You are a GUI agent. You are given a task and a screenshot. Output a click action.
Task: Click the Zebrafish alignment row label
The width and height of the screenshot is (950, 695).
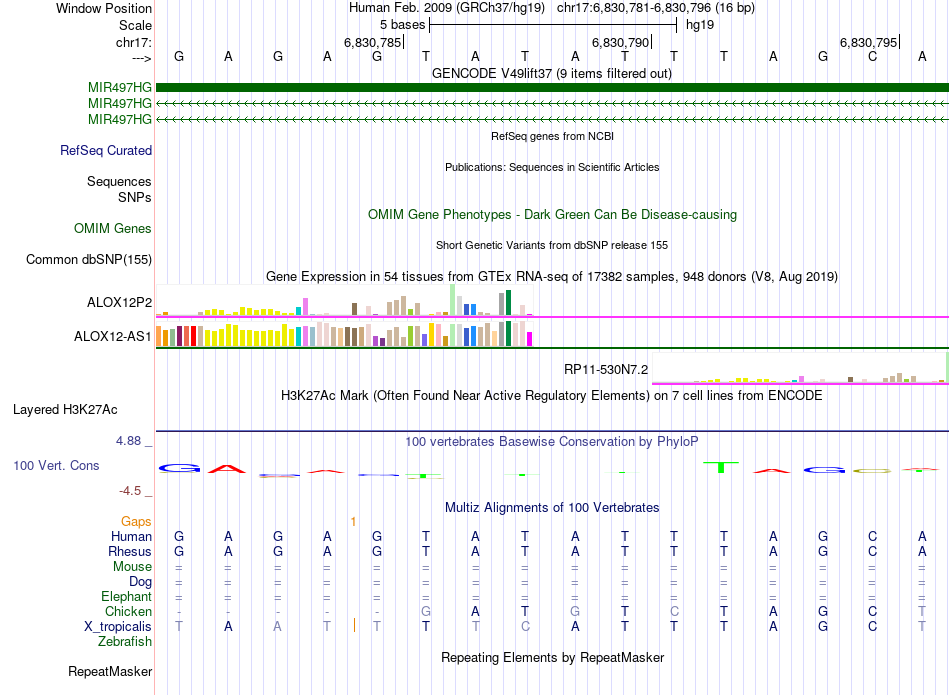click(x=125, y=642)
